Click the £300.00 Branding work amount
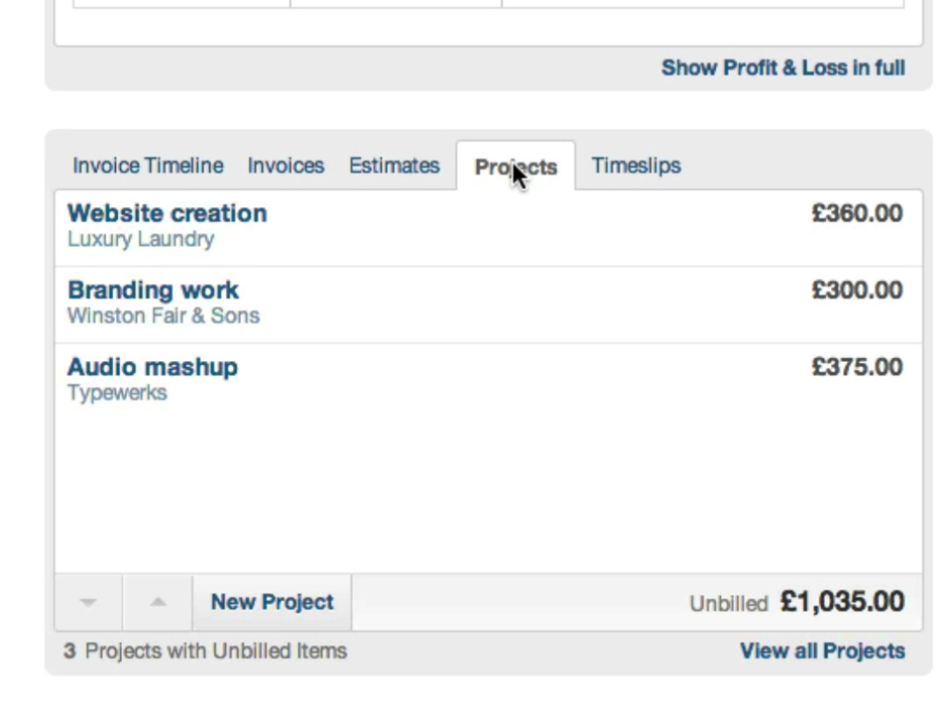This screenshot has width=951, height=709. [x=857, y=291]
